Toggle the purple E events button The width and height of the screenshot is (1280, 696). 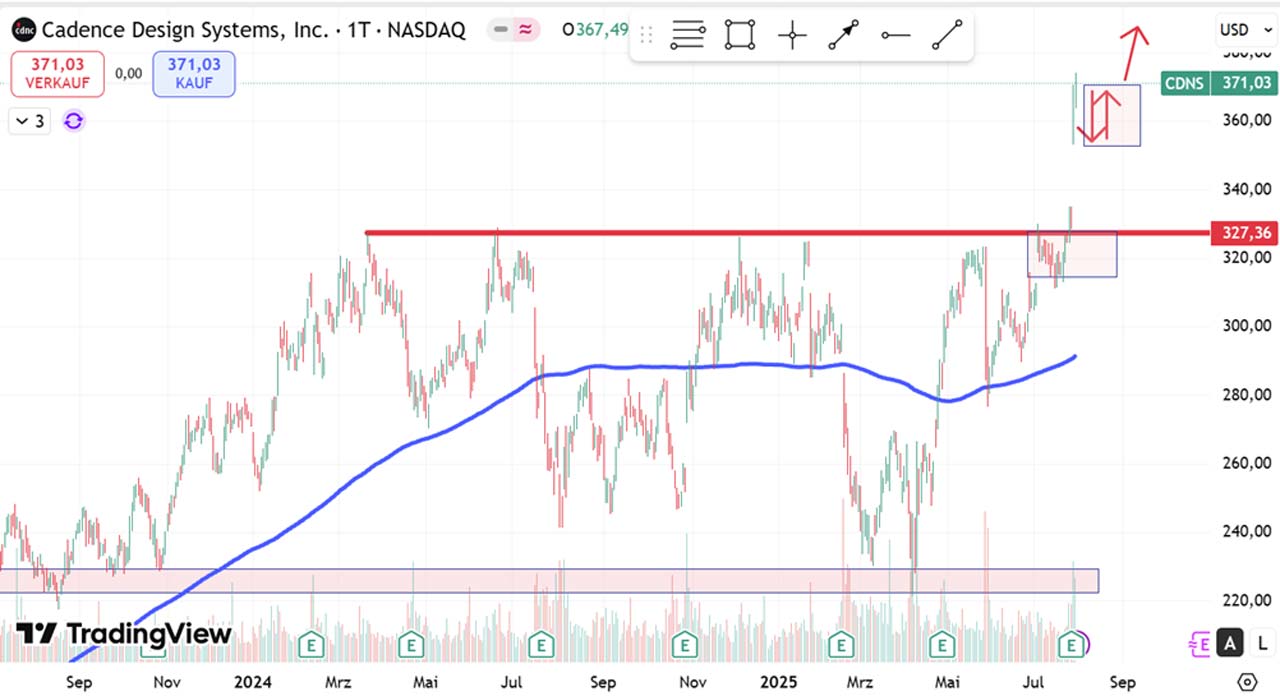1200,644
